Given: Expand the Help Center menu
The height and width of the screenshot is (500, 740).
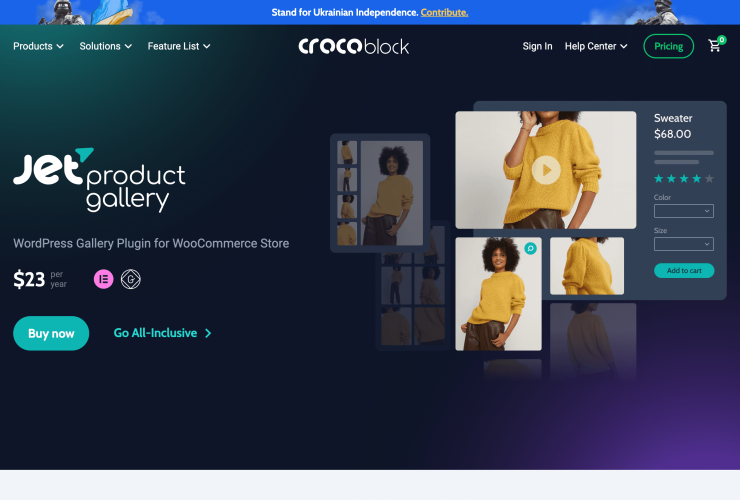Looking at the screenshot, I should coord(596,46).
